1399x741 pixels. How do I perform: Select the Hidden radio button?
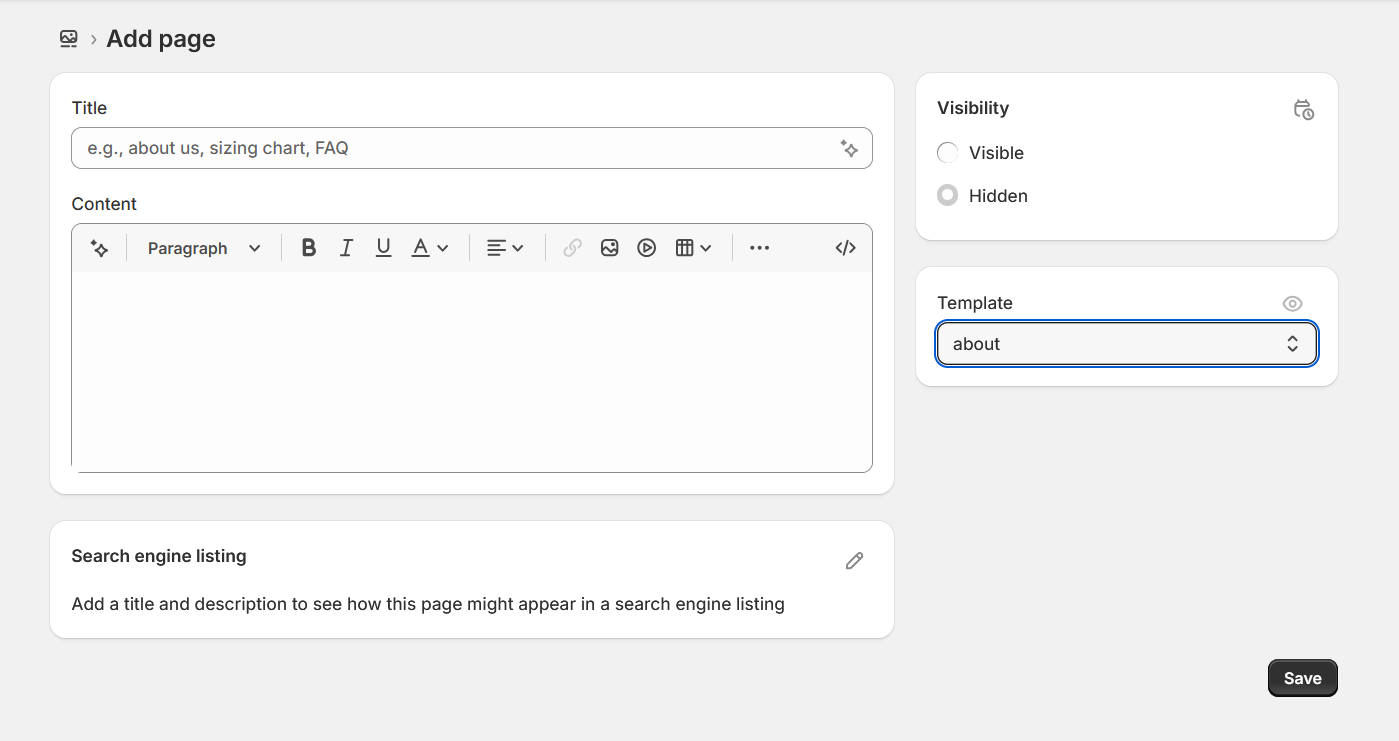tap(947, 195)
